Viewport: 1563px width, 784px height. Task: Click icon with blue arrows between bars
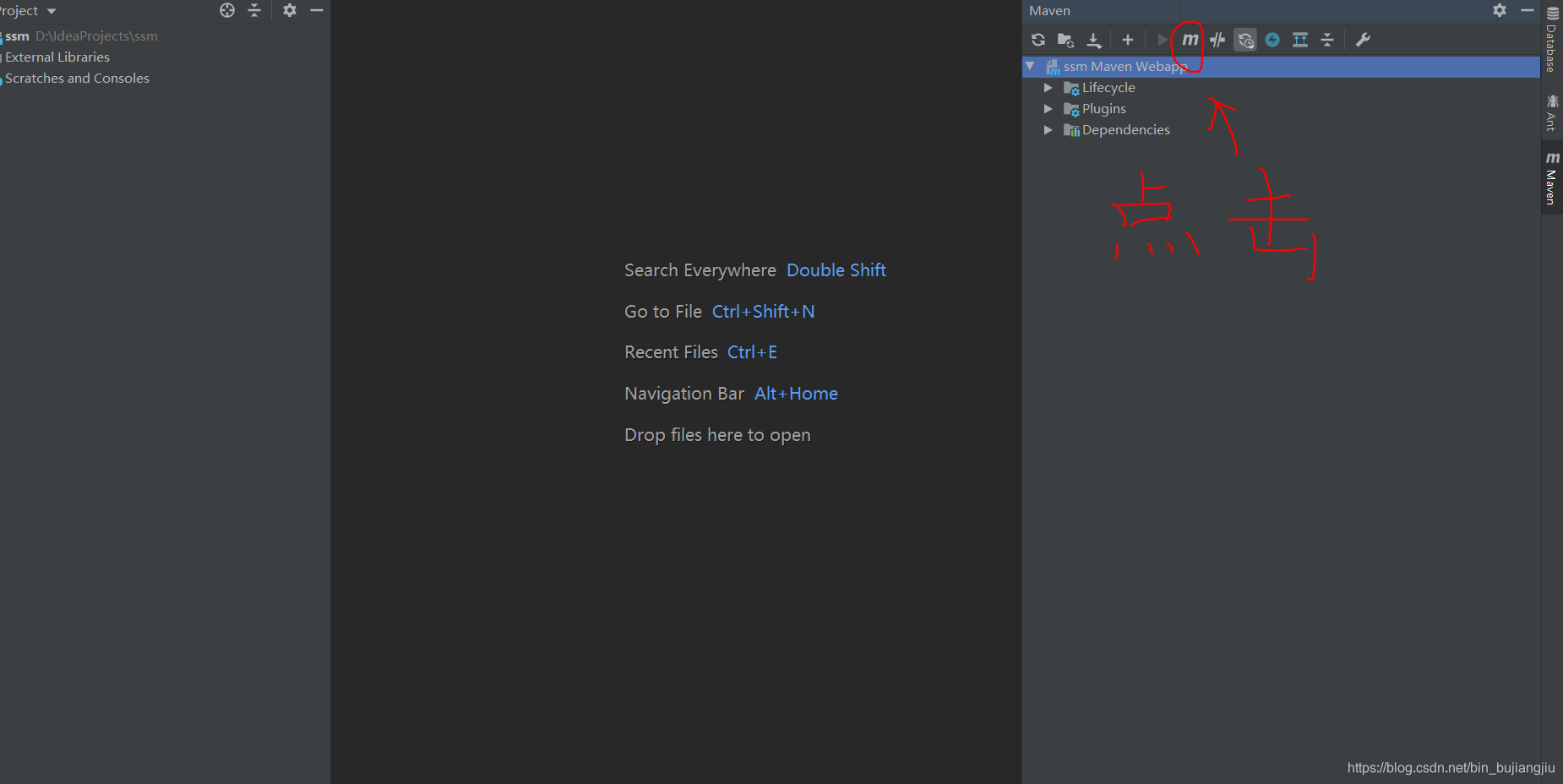click(1300, 40)
